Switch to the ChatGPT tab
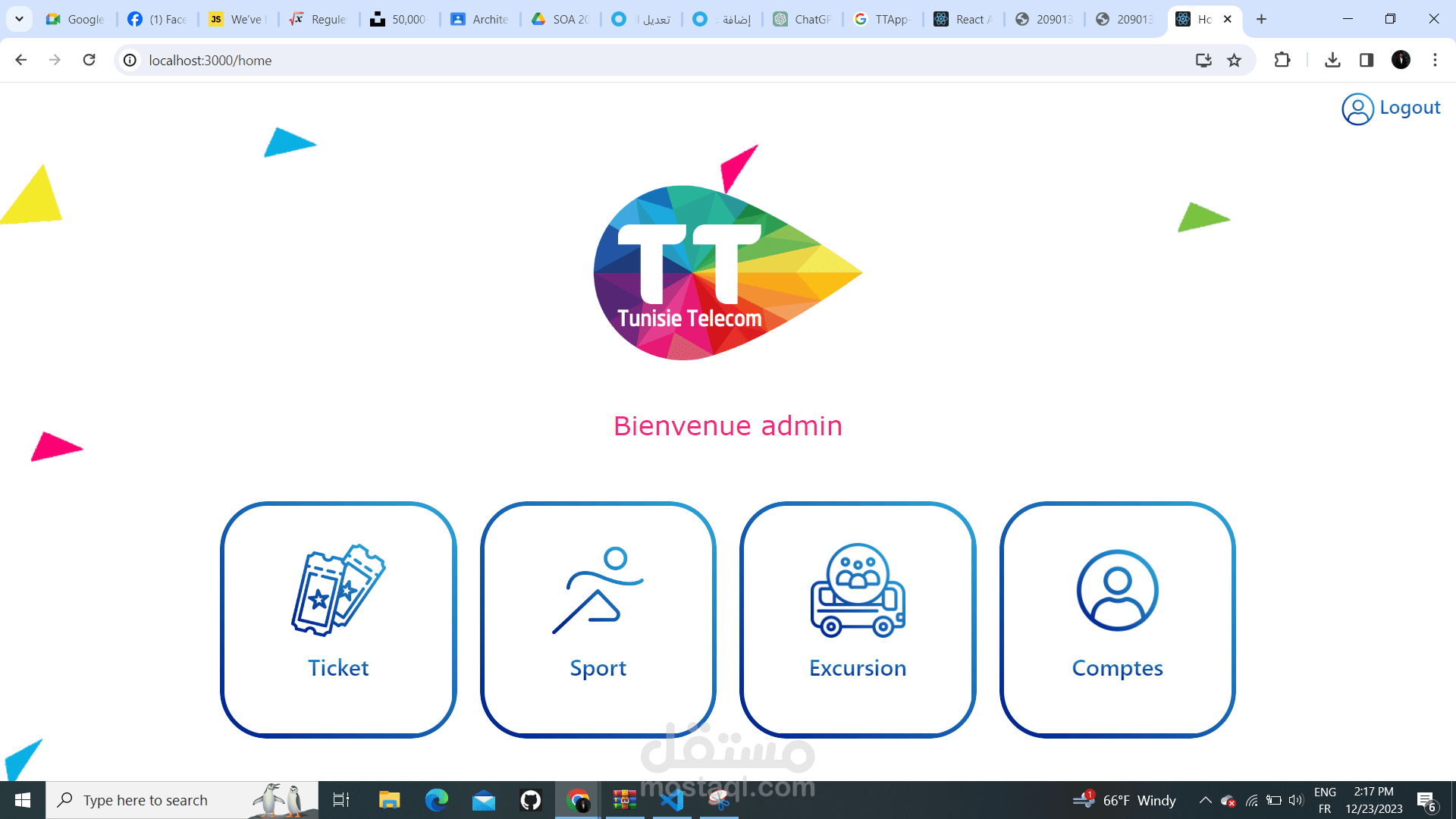 tap(802, 19)
